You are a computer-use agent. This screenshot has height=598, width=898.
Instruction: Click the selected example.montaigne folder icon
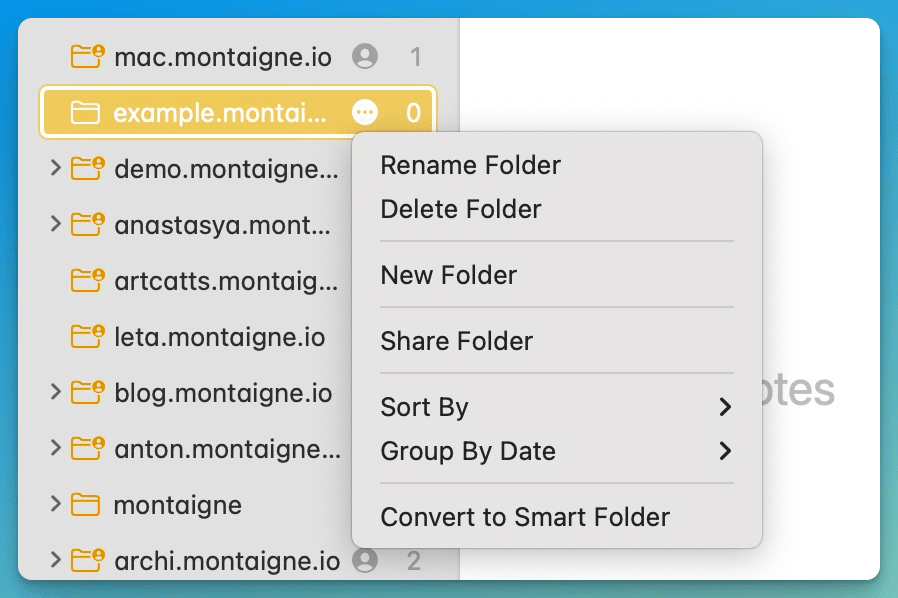86,113
